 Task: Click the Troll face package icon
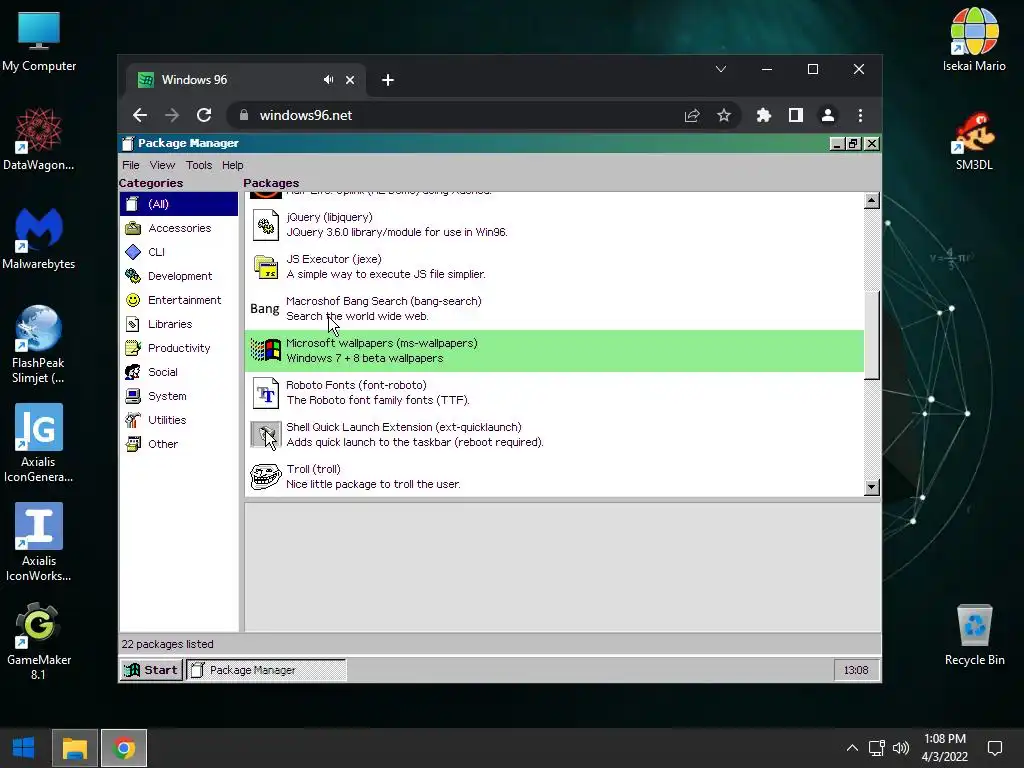pos(266,477)
